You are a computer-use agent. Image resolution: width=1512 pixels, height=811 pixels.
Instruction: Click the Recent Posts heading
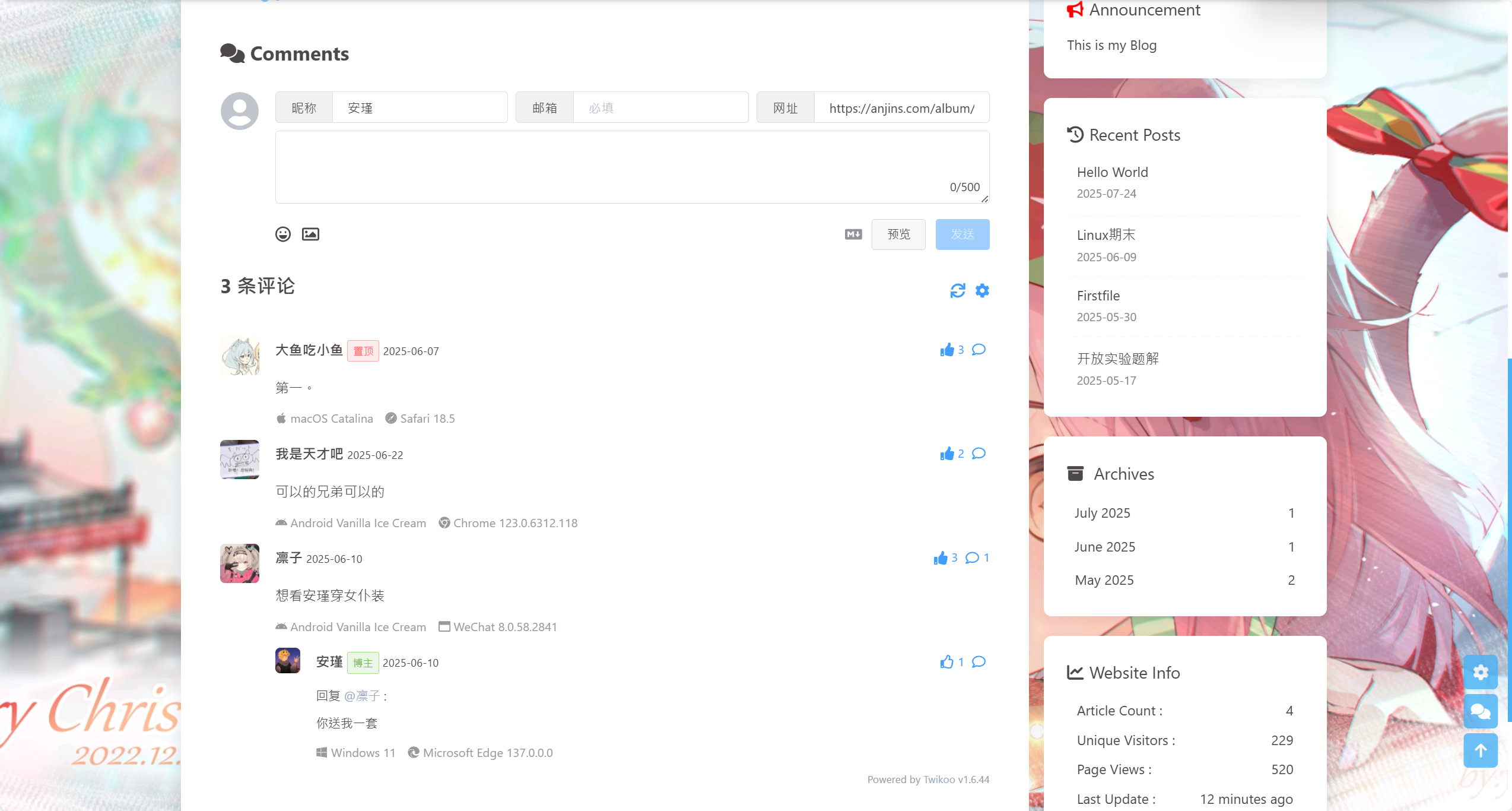[1123, 135]
